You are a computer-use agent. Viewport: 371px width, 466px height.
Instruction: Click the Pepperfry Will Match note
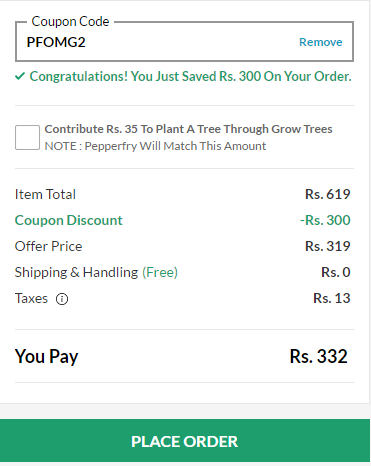pyautogui.click(x=155, y=146)
